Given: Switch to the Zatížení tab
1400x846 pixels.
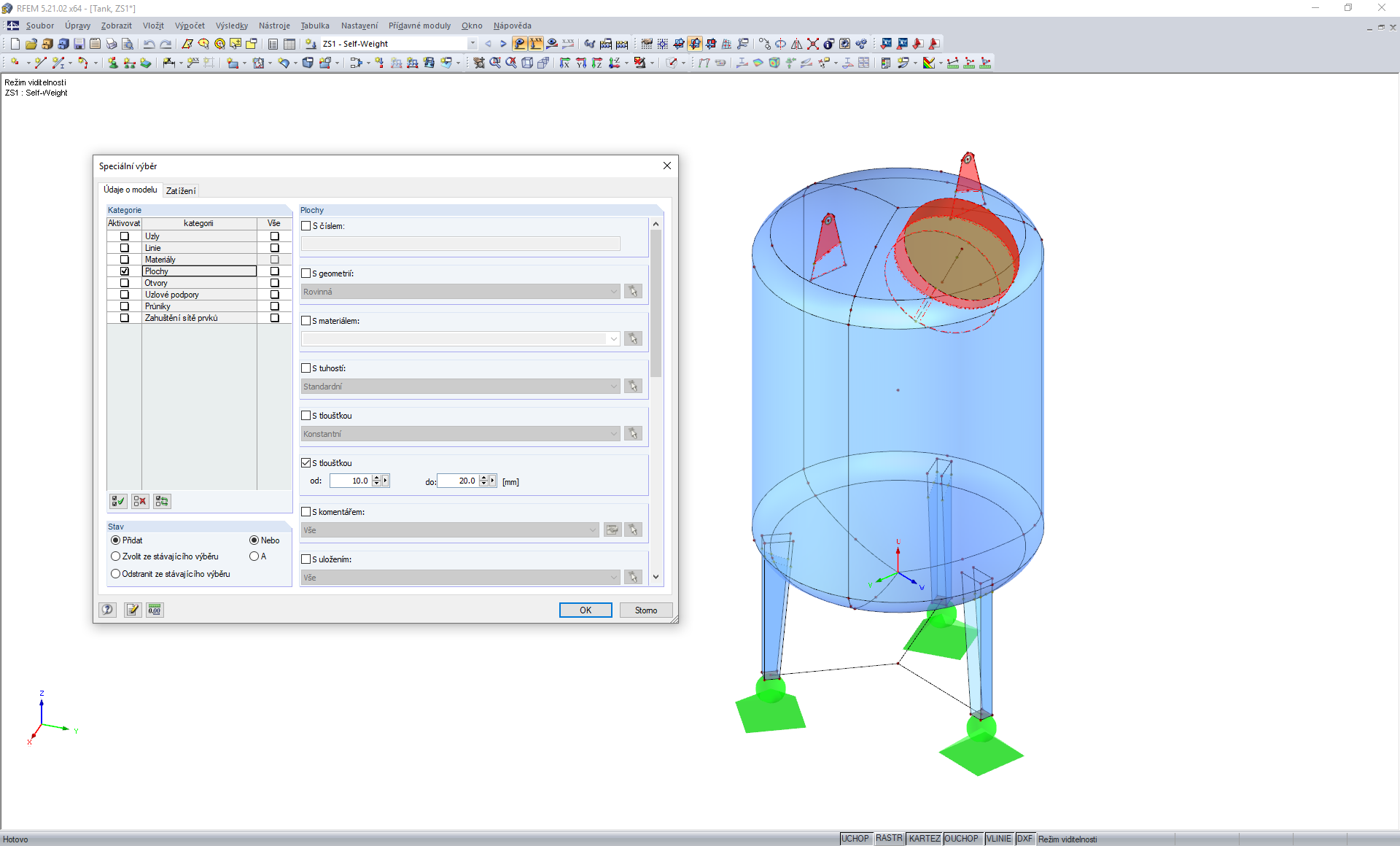Looking at the screenshot, I should (181, 191).
